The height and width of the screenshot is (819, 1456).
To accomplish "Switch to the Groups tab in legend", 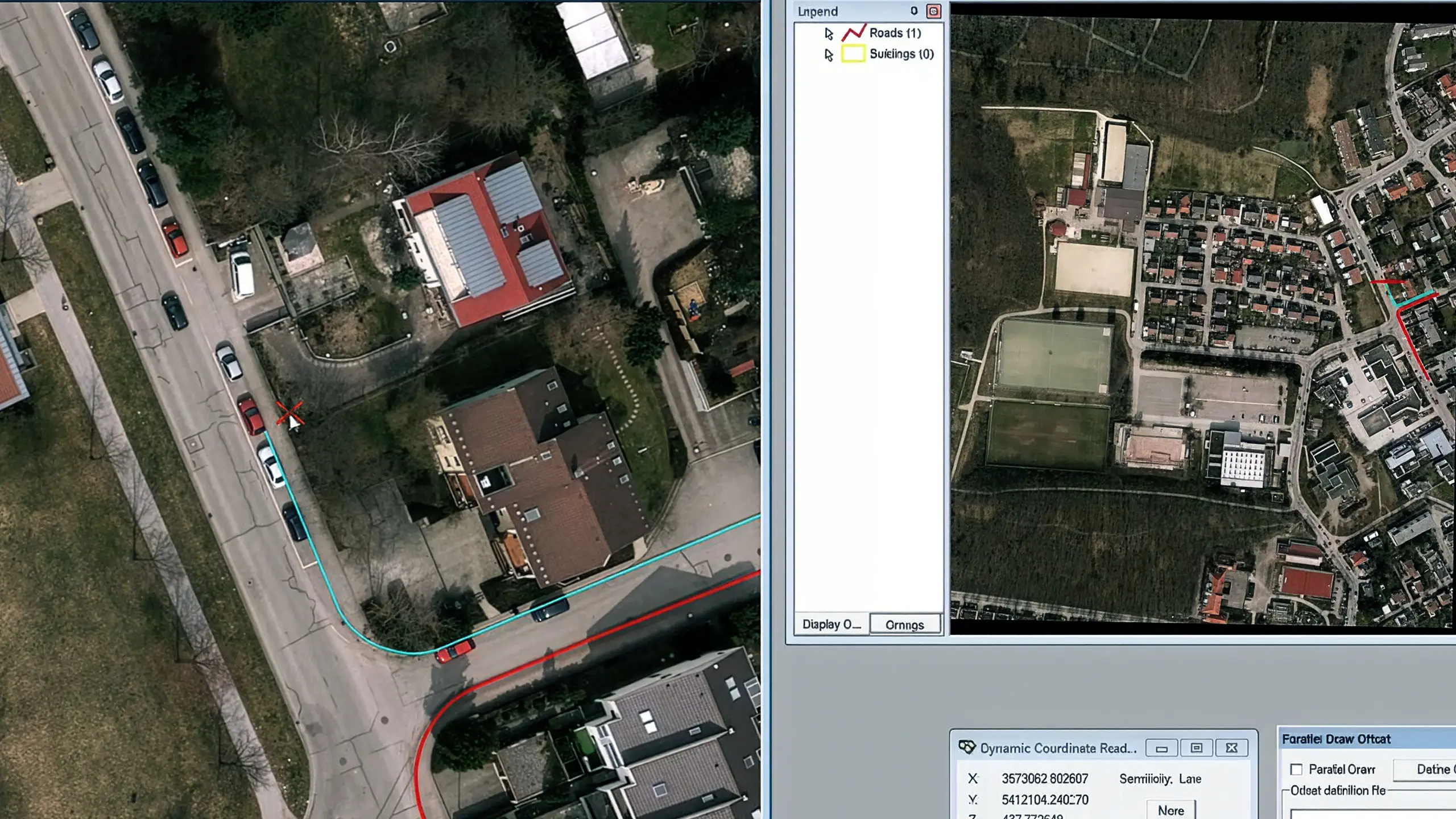I will click(x=905, y=624).
